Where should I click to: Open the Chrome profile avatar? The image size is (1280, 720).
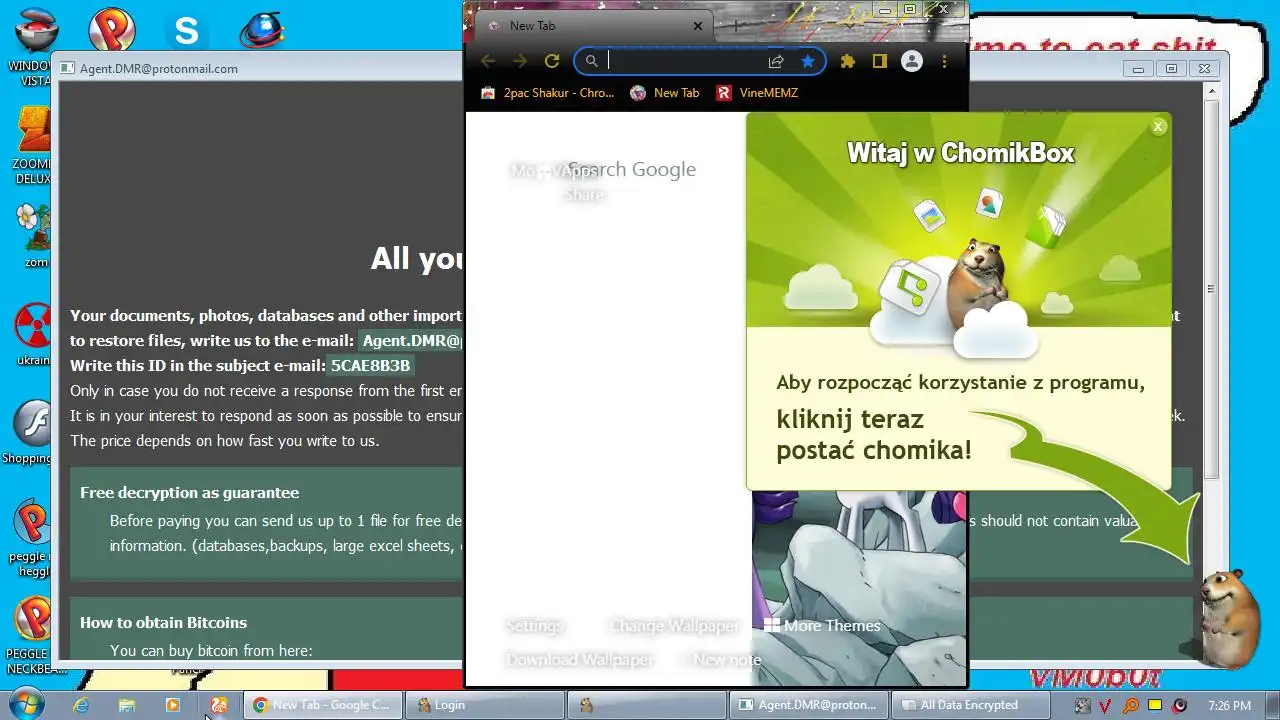(912, 61)
